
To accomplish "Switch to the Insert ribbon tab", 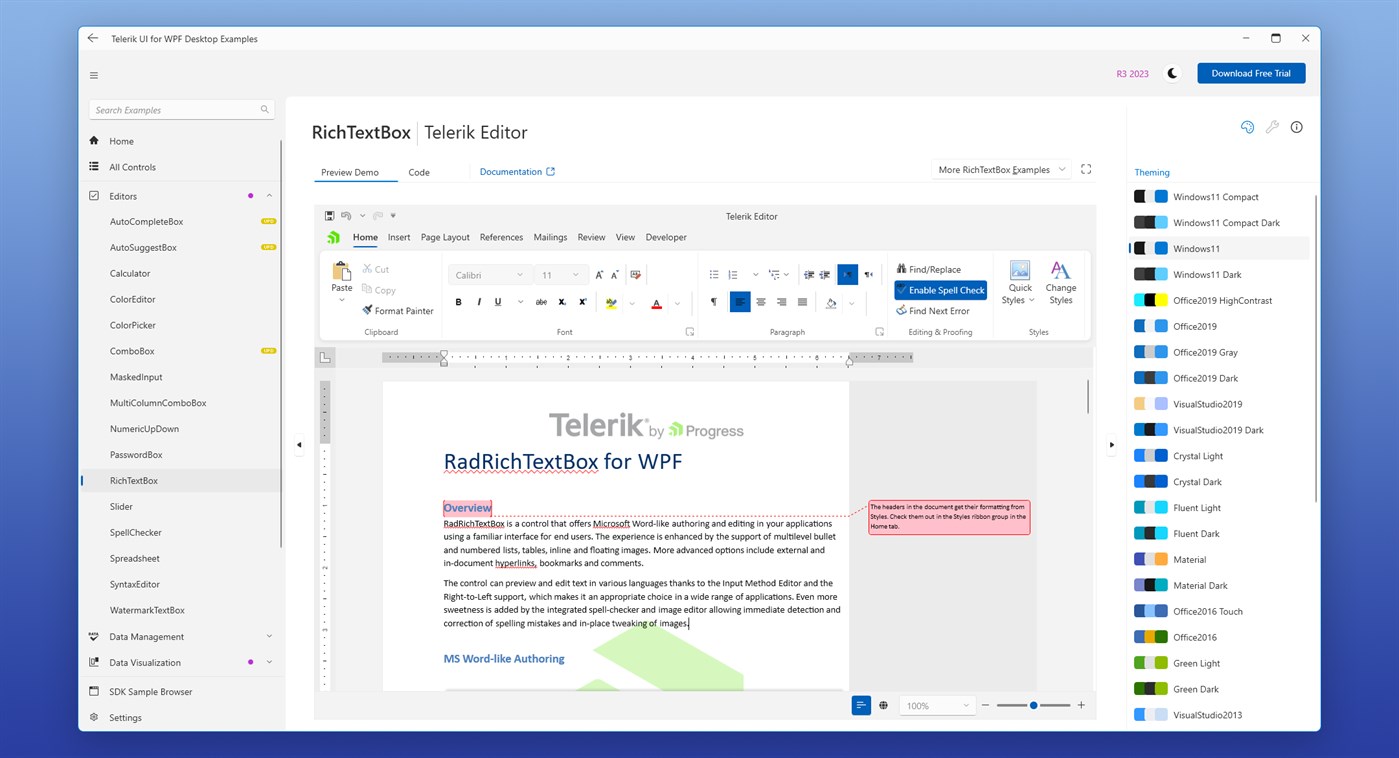I will (x=398, y=237).
